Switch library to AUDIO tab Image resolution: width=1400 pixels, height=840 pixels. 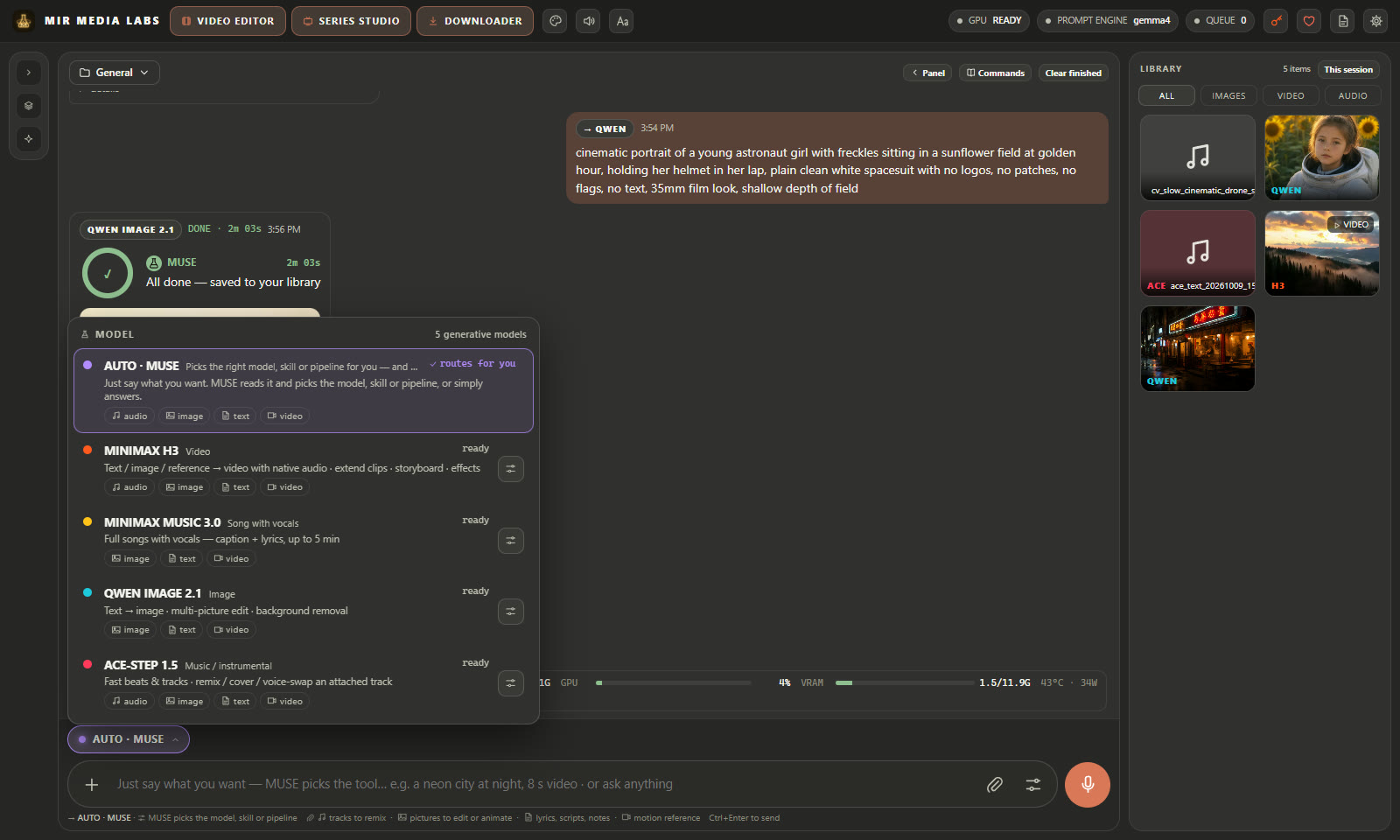point(1353,96)
